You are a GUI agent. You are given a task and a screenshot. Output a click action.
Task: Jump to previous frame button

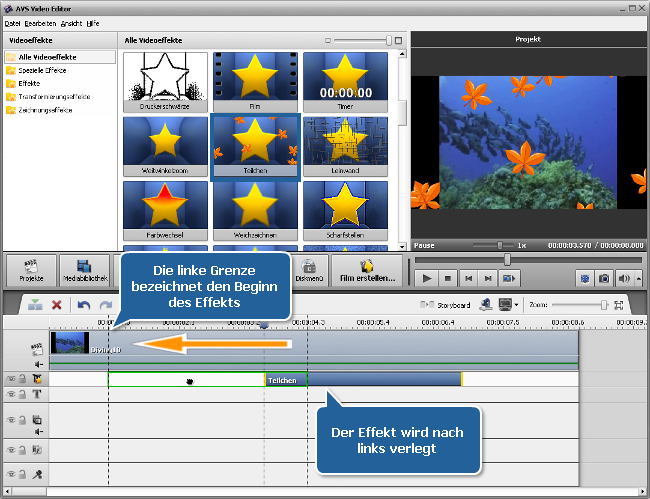468,279
